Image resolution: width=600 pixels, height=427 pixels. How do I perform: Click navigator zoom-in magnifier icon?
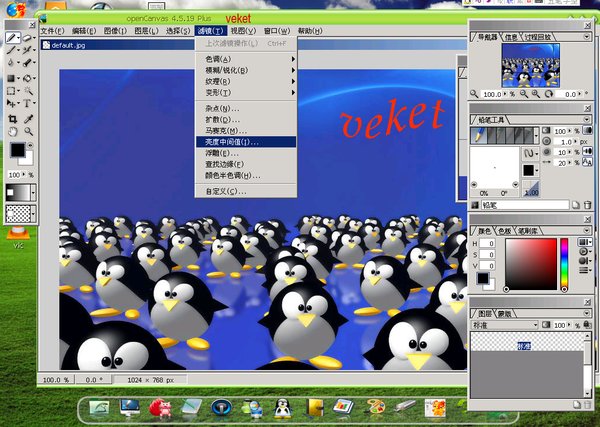[535, 94]
